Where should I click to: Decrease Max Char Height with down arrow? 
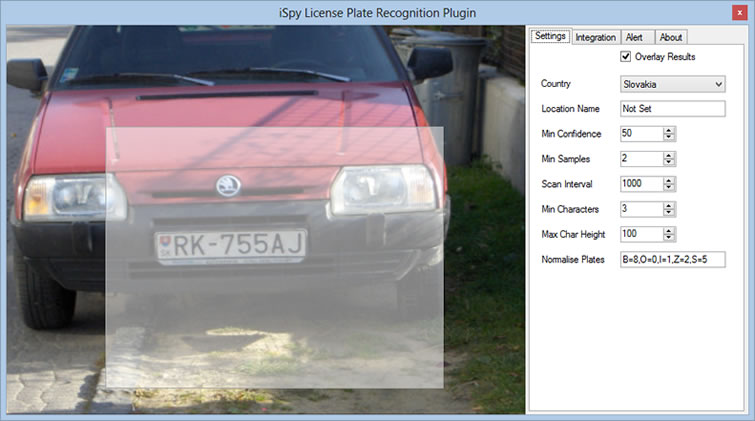[669, 238]
